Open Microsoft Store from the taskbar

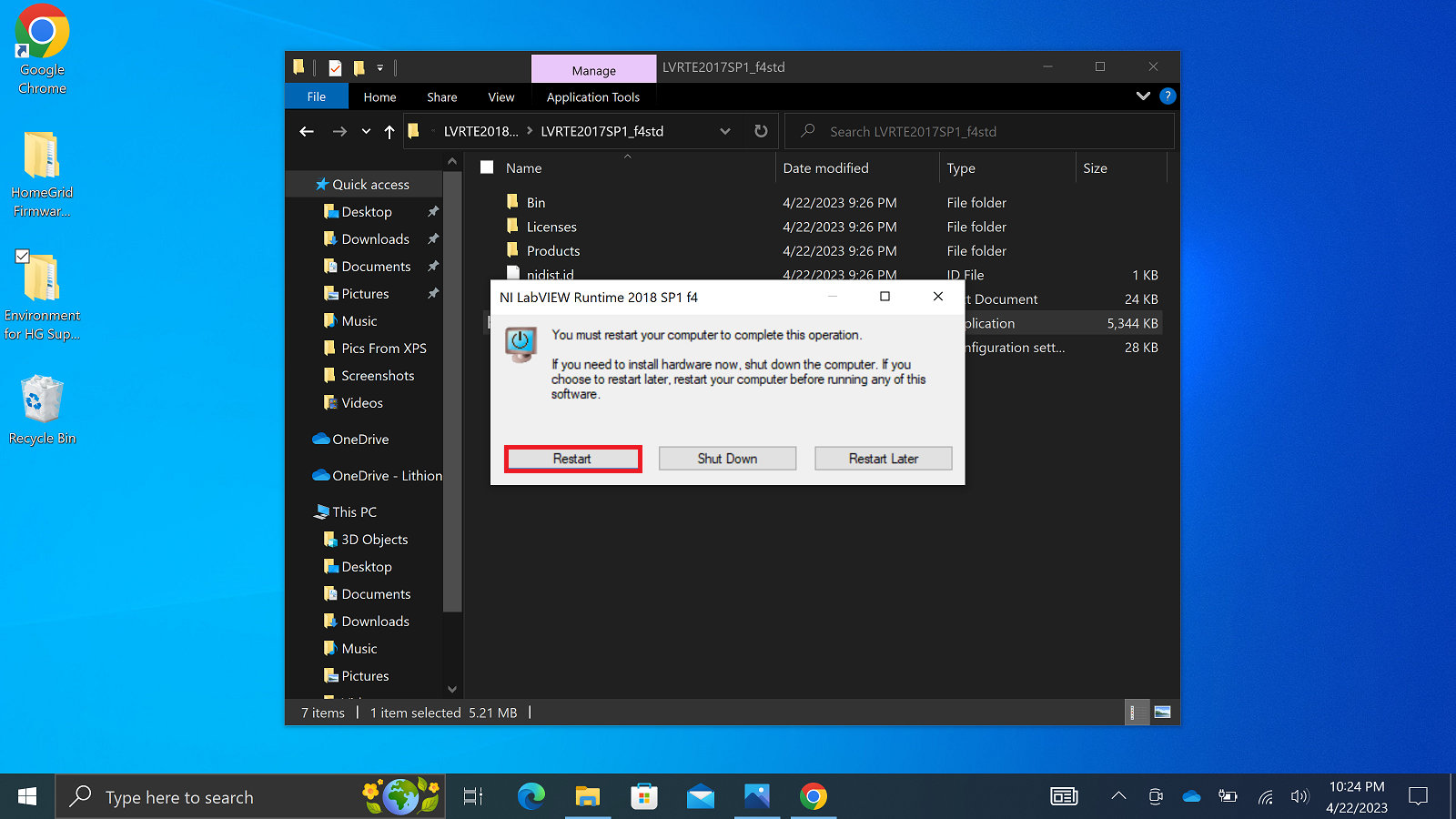pos(643,796)
